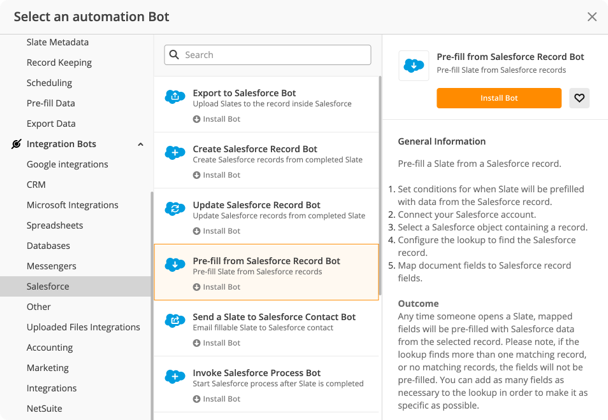The image size is (608, 420).
Task: Click the bot list vertical scrollbar
Action: 380,186
